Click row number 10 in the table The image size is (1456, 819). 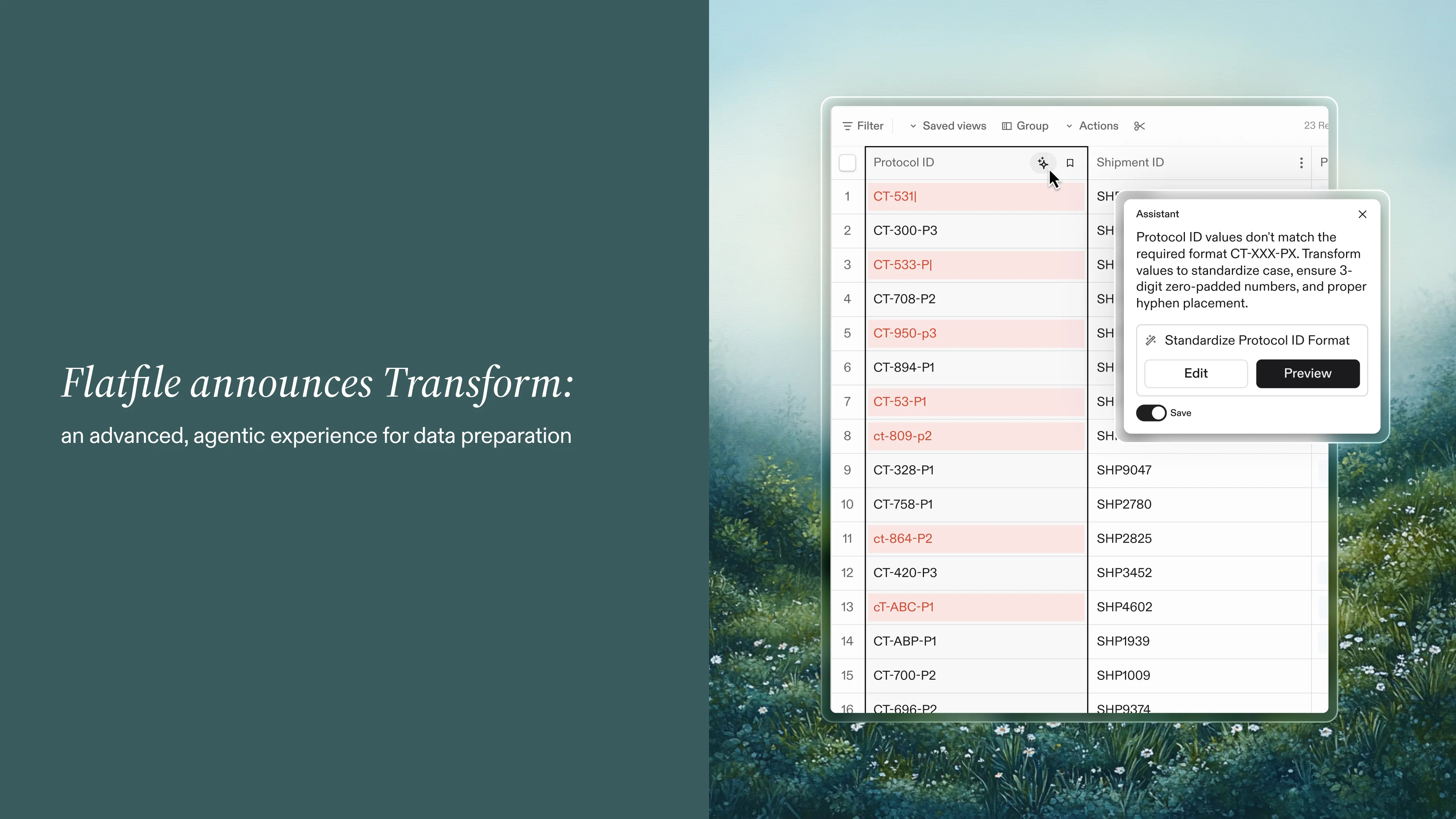(847, 504)
